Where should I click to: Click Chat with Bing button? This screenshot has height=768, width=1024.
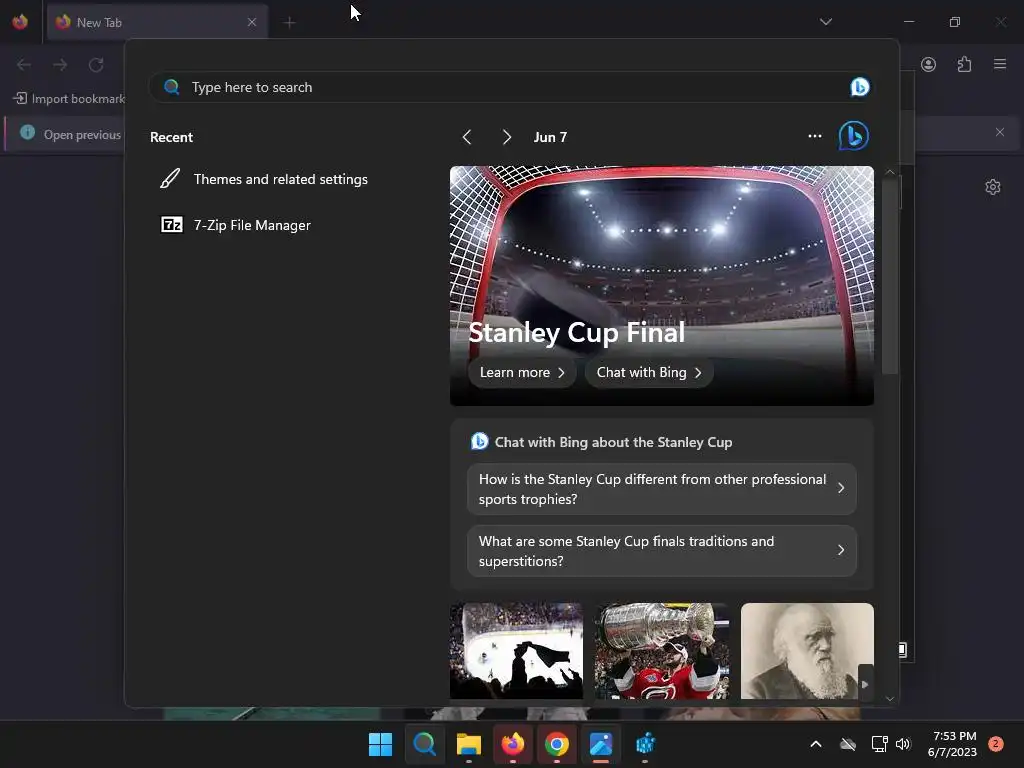click(648, 372)
